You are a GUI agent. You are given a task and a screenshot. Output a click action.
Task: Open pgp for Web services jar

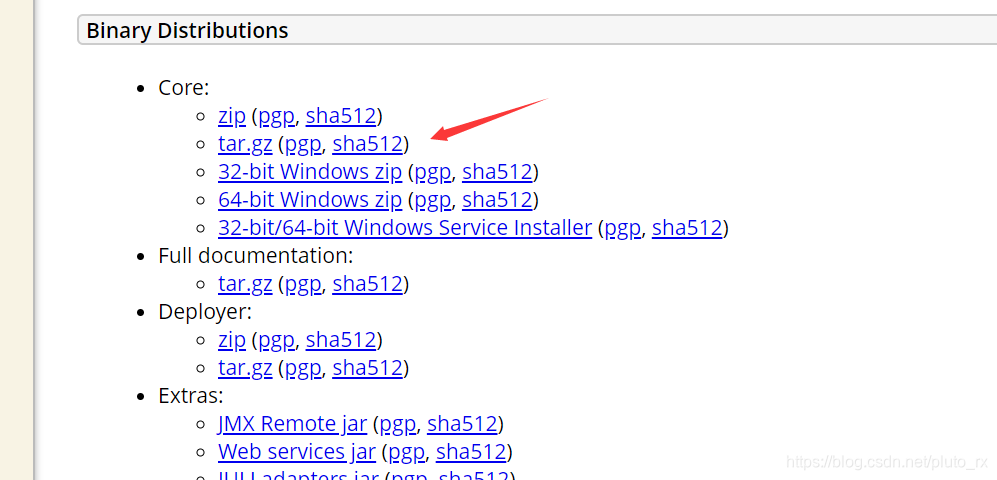point(406,452)
